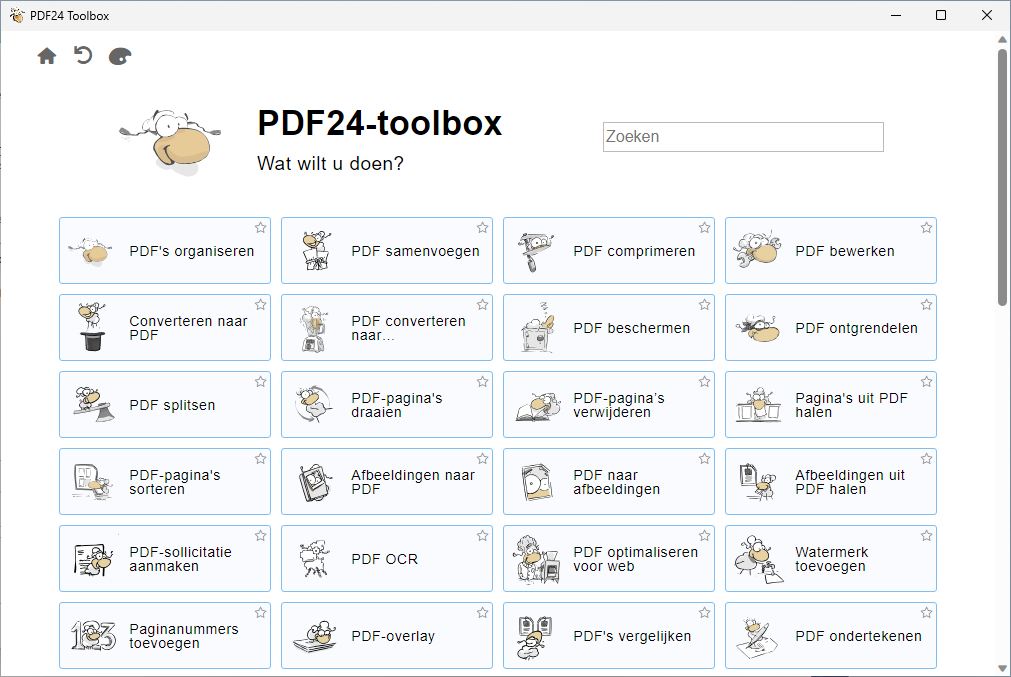Toggle favorite star on PDF bewerken
The image size is (1011, 677).
tap(927, 228)
